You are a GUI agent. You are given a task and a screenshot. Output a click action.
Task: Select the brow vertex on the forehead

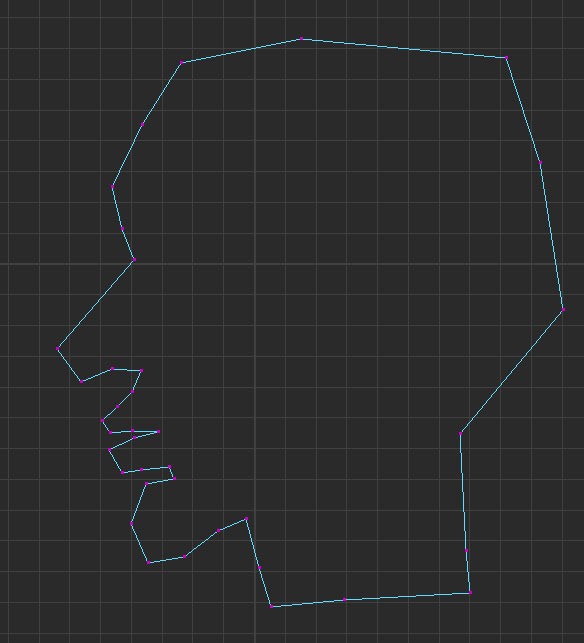click(x=112, y=187)
